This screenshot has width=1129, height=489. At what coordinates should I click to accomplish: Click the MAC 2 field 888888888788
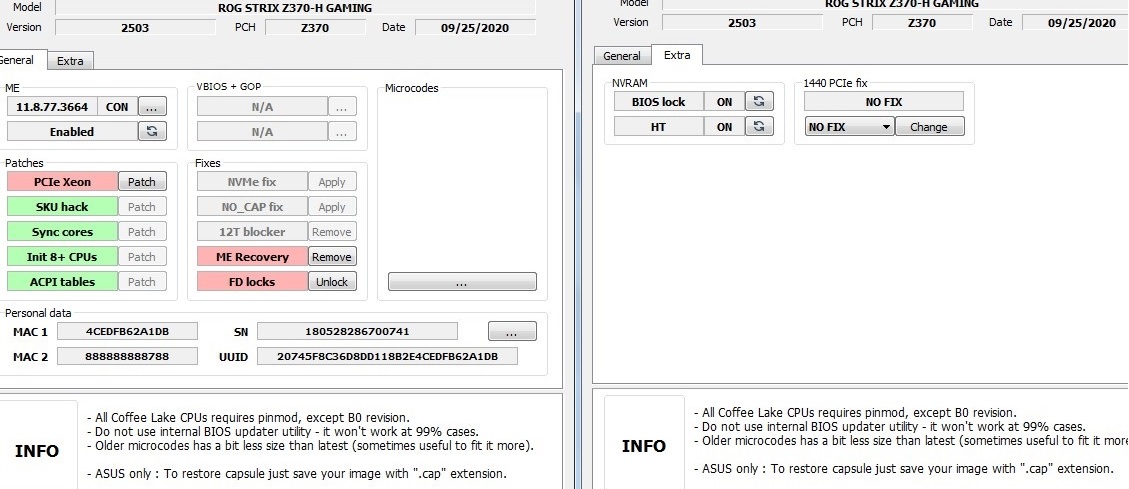pyautogui.click(x=127, y=356)
